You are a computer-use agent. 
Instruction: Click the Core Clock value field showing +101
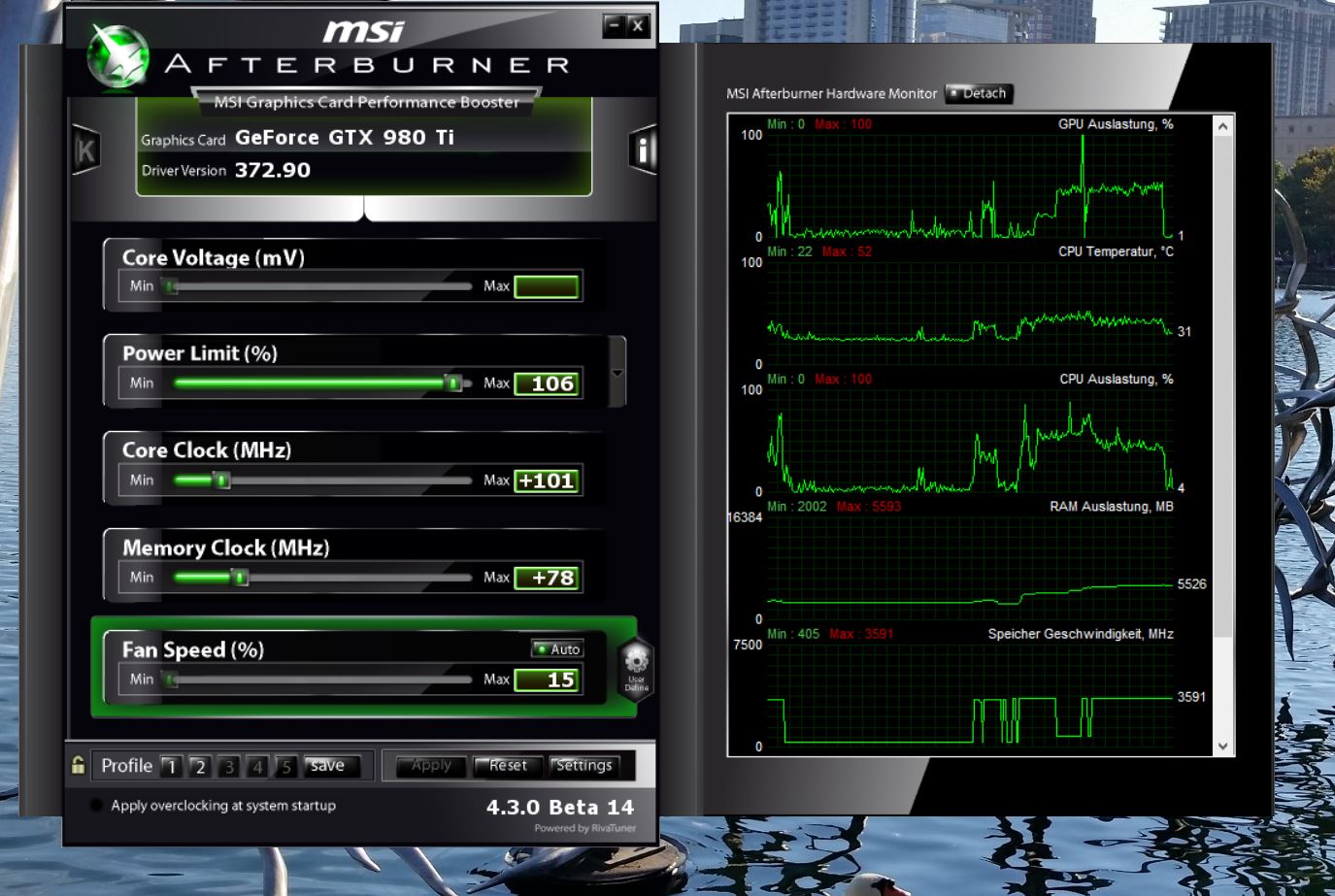[547, 481]
